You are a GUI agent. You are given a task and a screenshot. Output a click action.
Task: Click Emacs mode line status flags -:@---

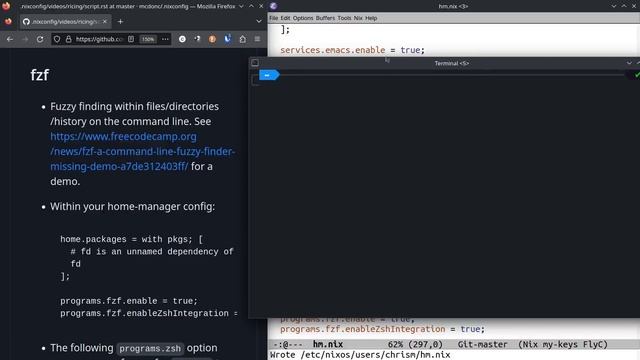(x=288, y=344)
